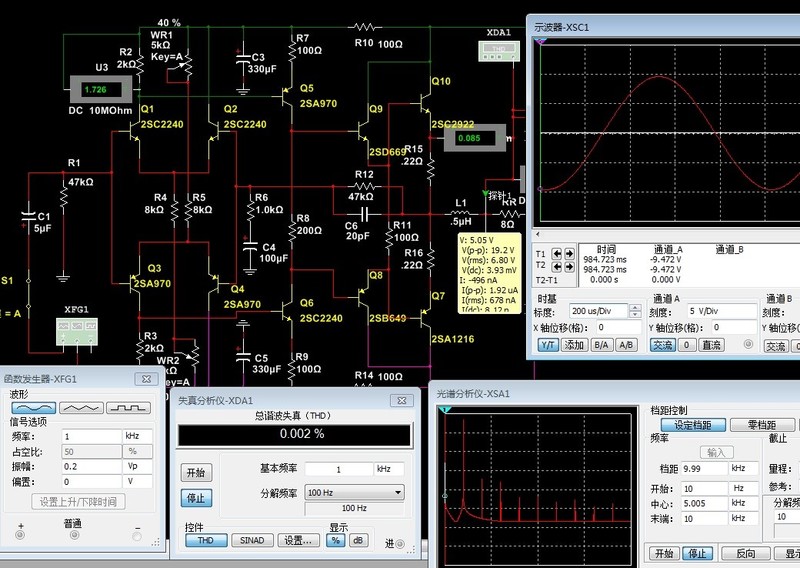Select the square waveform button
This screenshot has height=568, width=800.
point(129,408)
